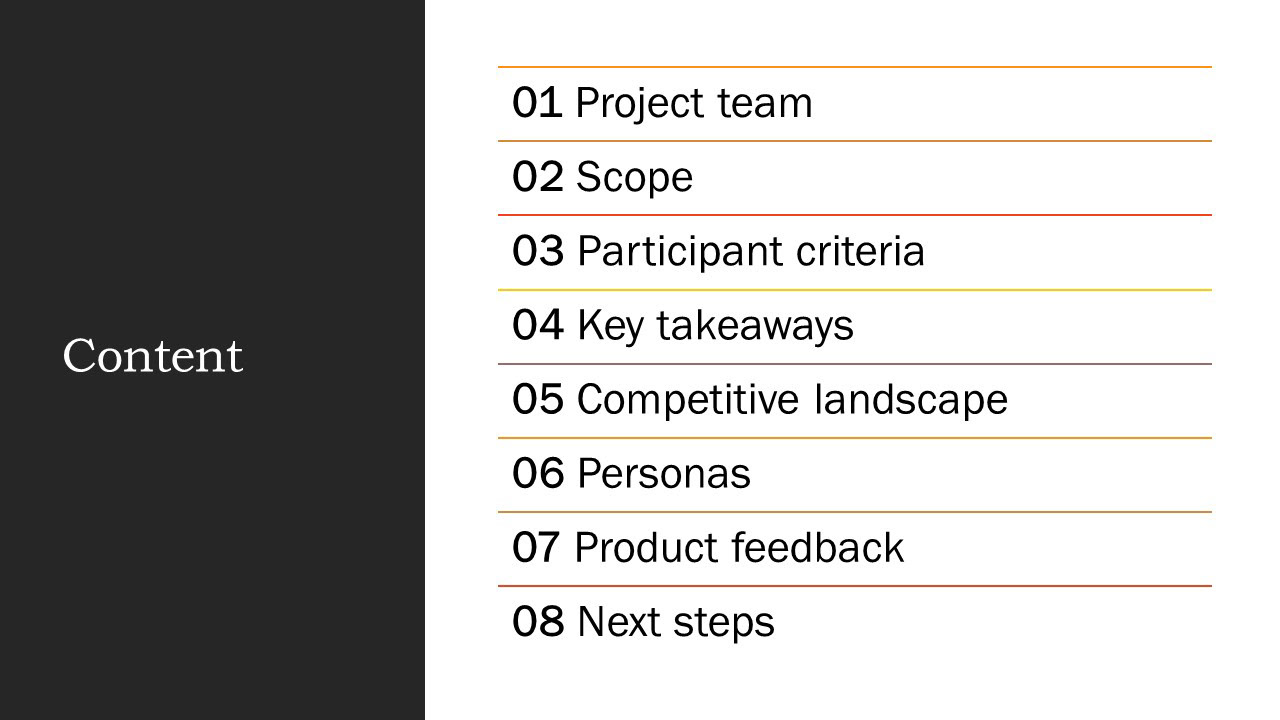Select the number 04 in the agenda
This screenshot has height=720, width=1280.
537,326
